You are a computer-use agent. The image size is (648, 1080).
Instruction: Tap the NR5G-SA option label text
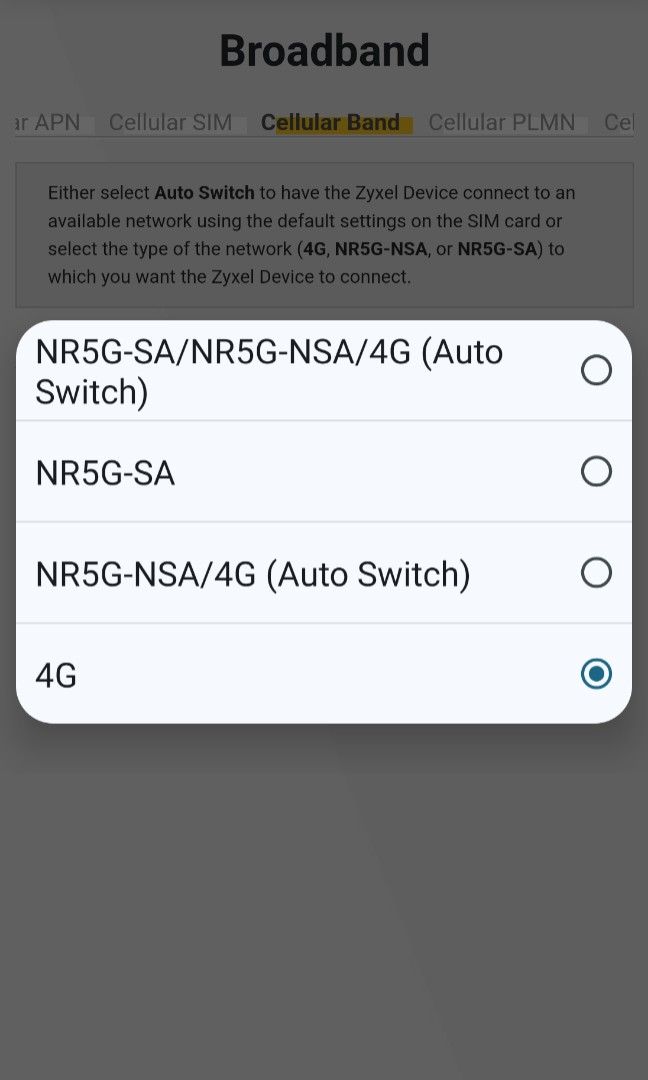pyautogui.click(x=105, y=473)
